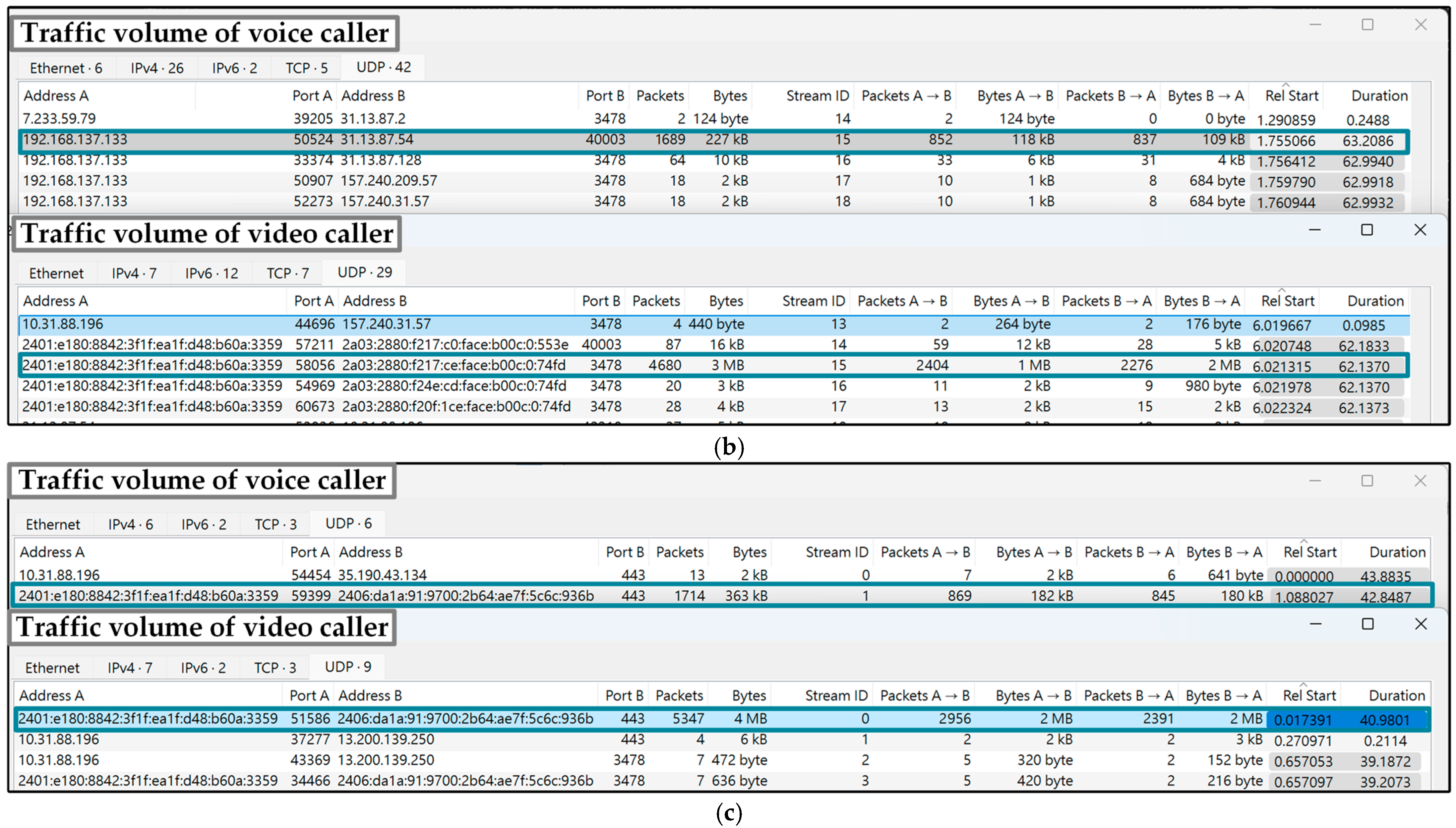The width and height of the screenshot is (1456, 828).
Task: Open the Ethernet · 6 tab
Action: [x=66, y=68]
